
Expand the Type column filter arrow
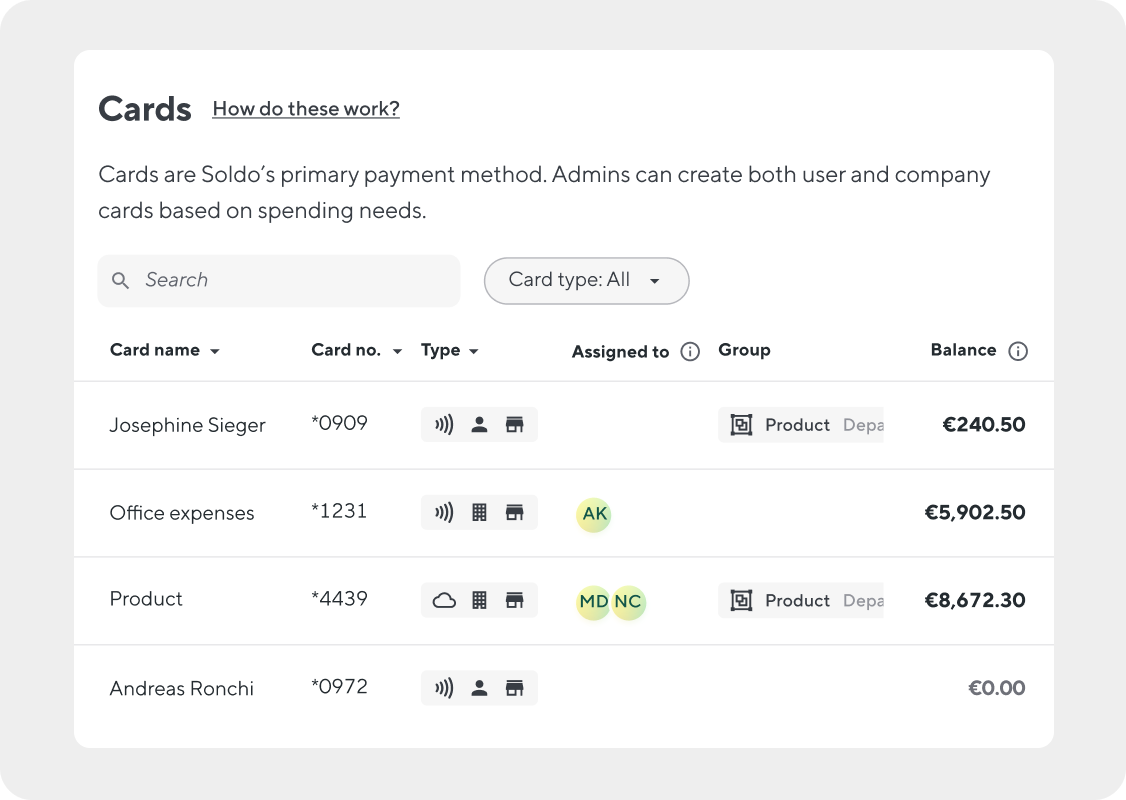coord(474,352)
